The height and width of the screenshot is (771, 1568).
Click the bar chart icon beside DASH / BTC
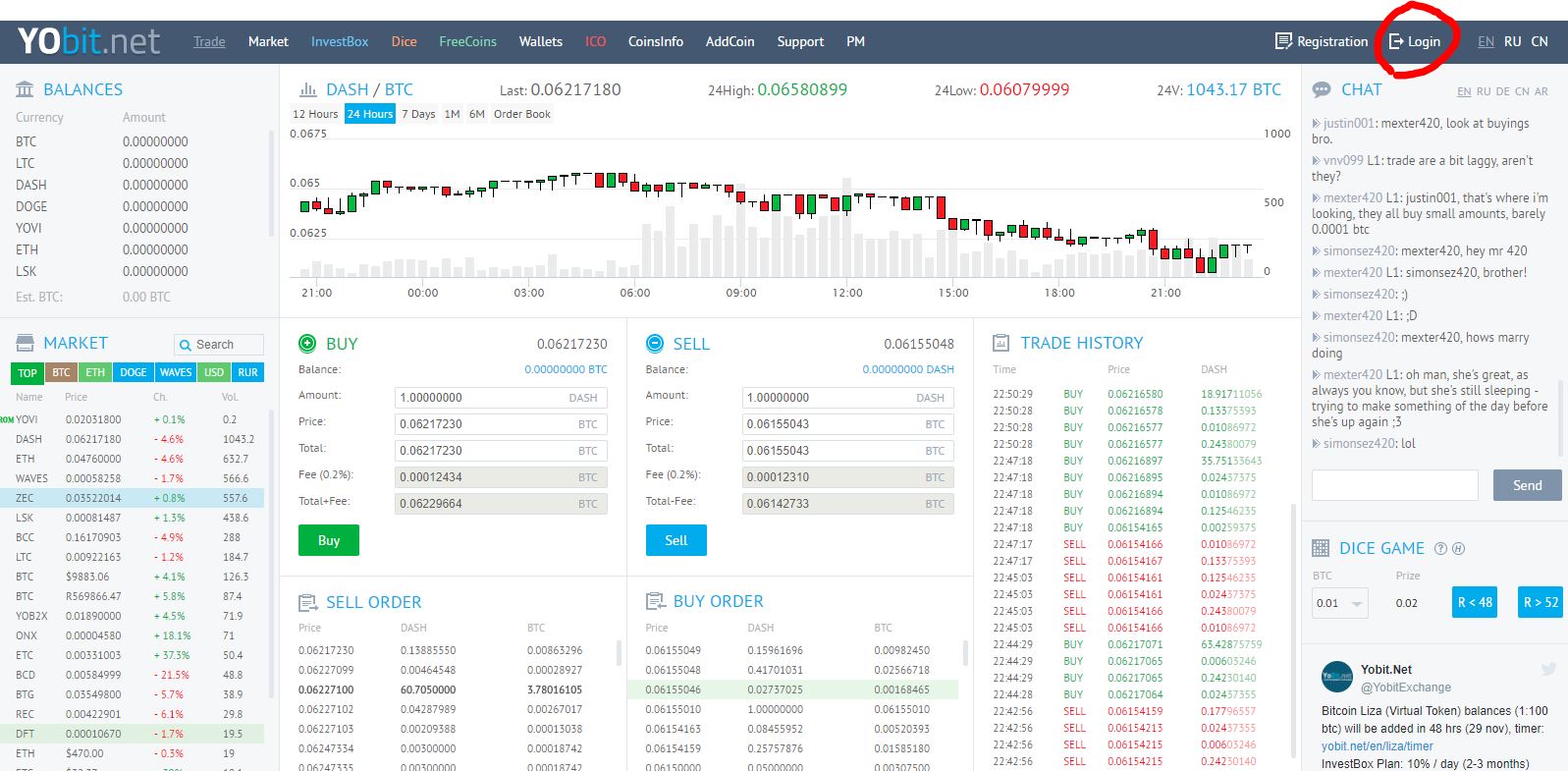point(307,89)
